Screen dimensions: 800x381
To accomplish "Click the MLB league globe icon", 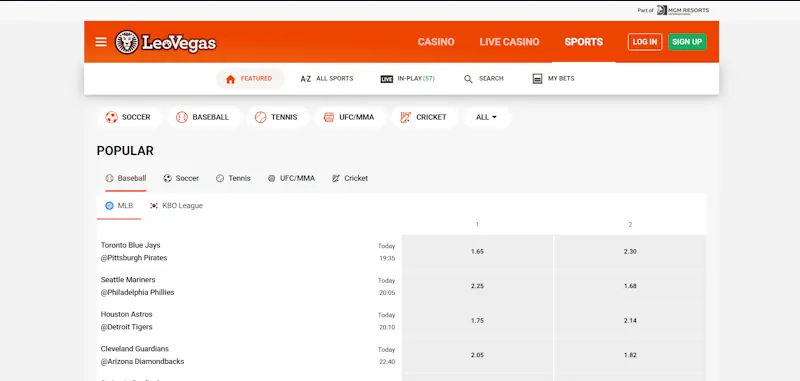I will click(x=109, y=206).
